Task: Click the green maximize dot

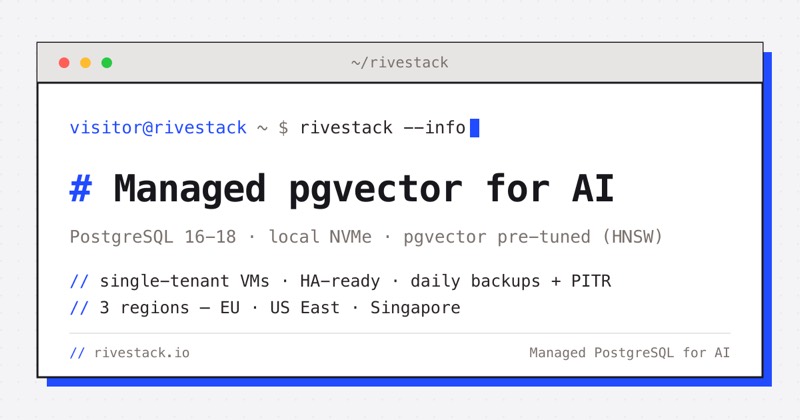Action: coord(107,63)
